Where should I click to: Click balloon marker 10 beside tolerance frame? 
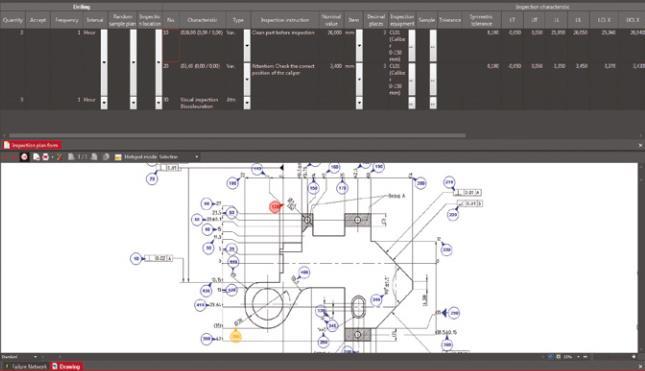coord(136,258)
